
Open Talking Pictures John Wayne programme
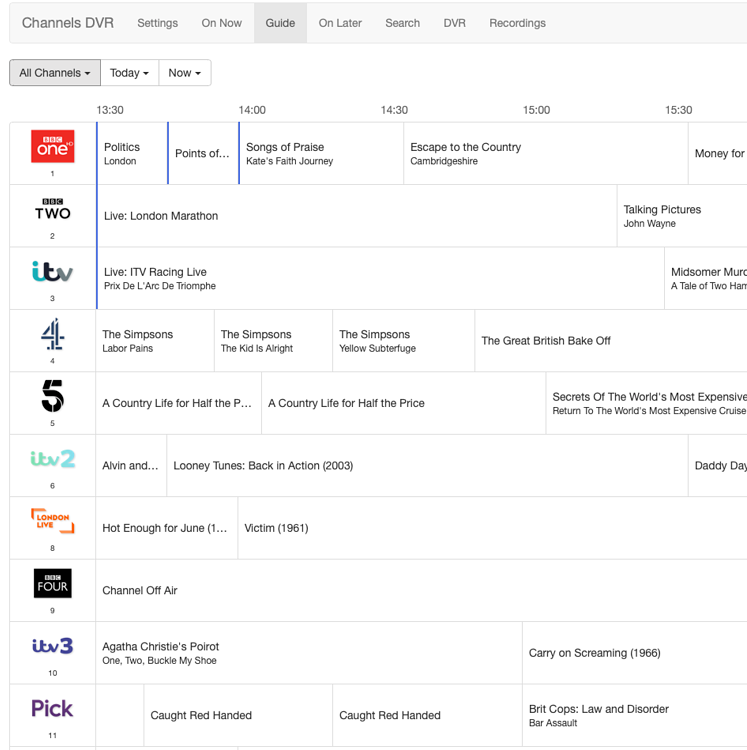pyautogui.click(x=682, y=216)
